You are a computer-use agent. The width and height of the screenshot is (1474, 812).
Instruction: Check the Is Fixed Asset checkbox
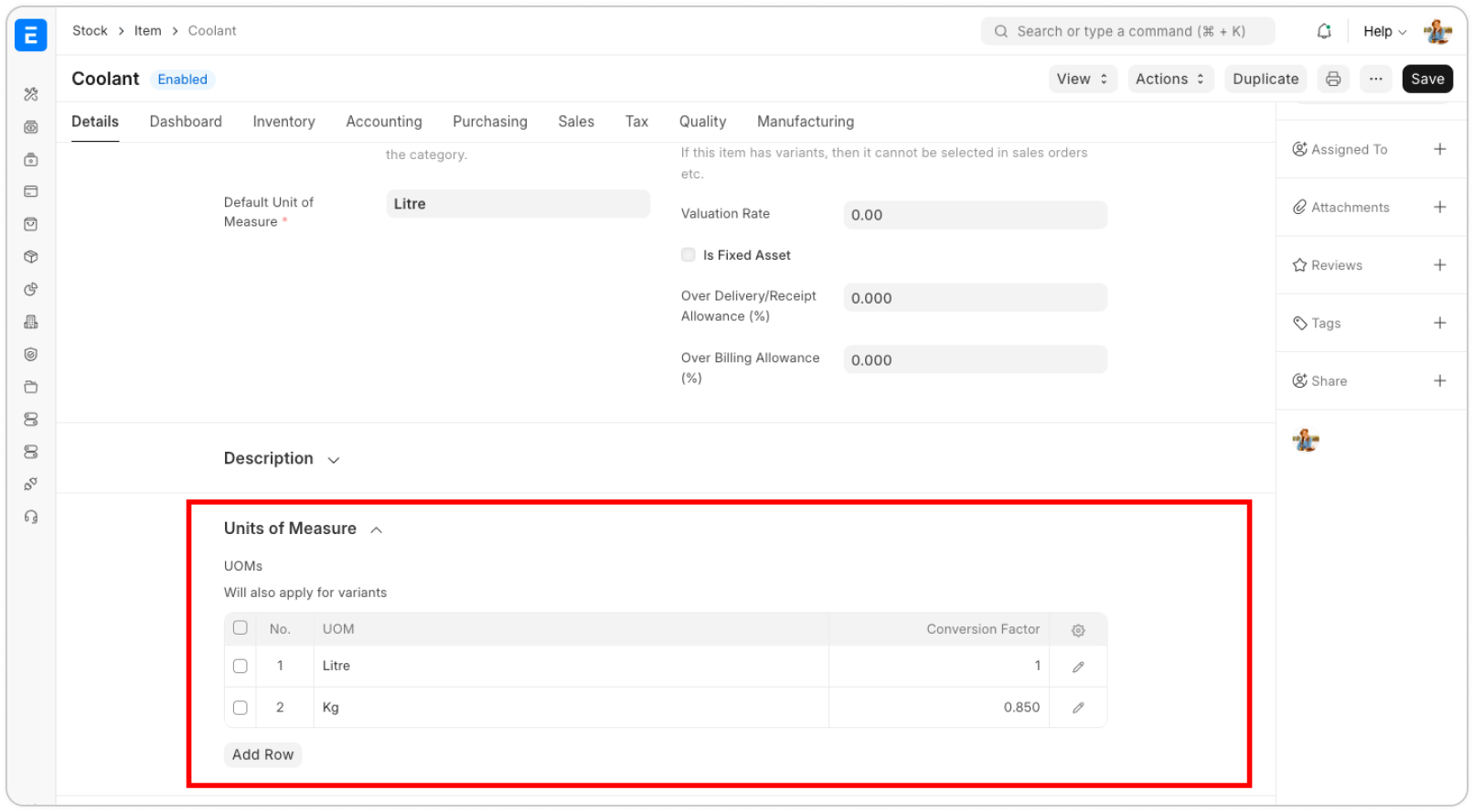(x=689, y=255)
